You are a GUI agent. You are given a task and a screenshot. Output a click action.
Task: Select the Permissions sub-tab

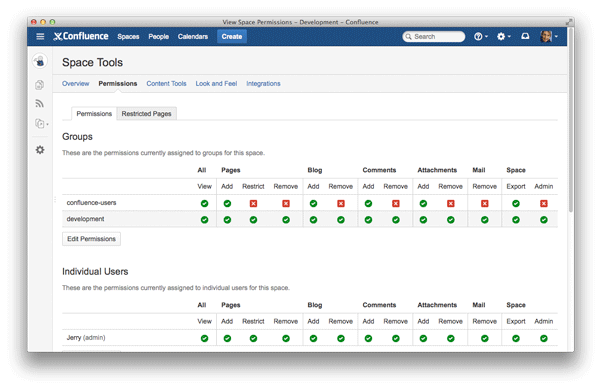(x=94, y=114)
